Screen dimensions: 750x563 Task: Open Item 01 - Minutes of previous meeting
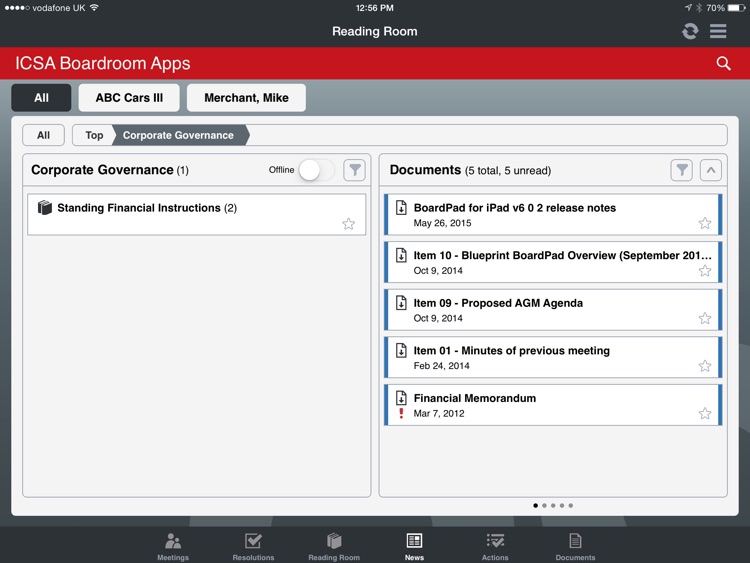553,357
